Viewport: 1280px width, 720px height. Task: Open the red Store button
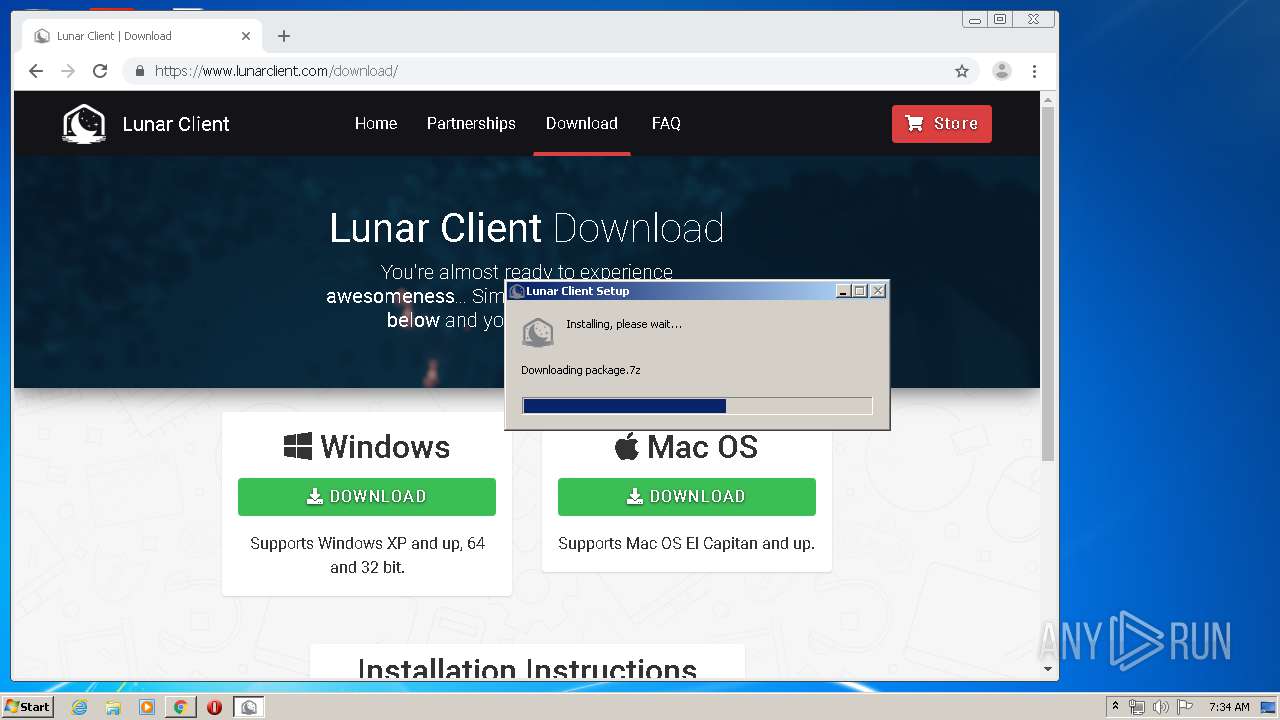[942, 124]
